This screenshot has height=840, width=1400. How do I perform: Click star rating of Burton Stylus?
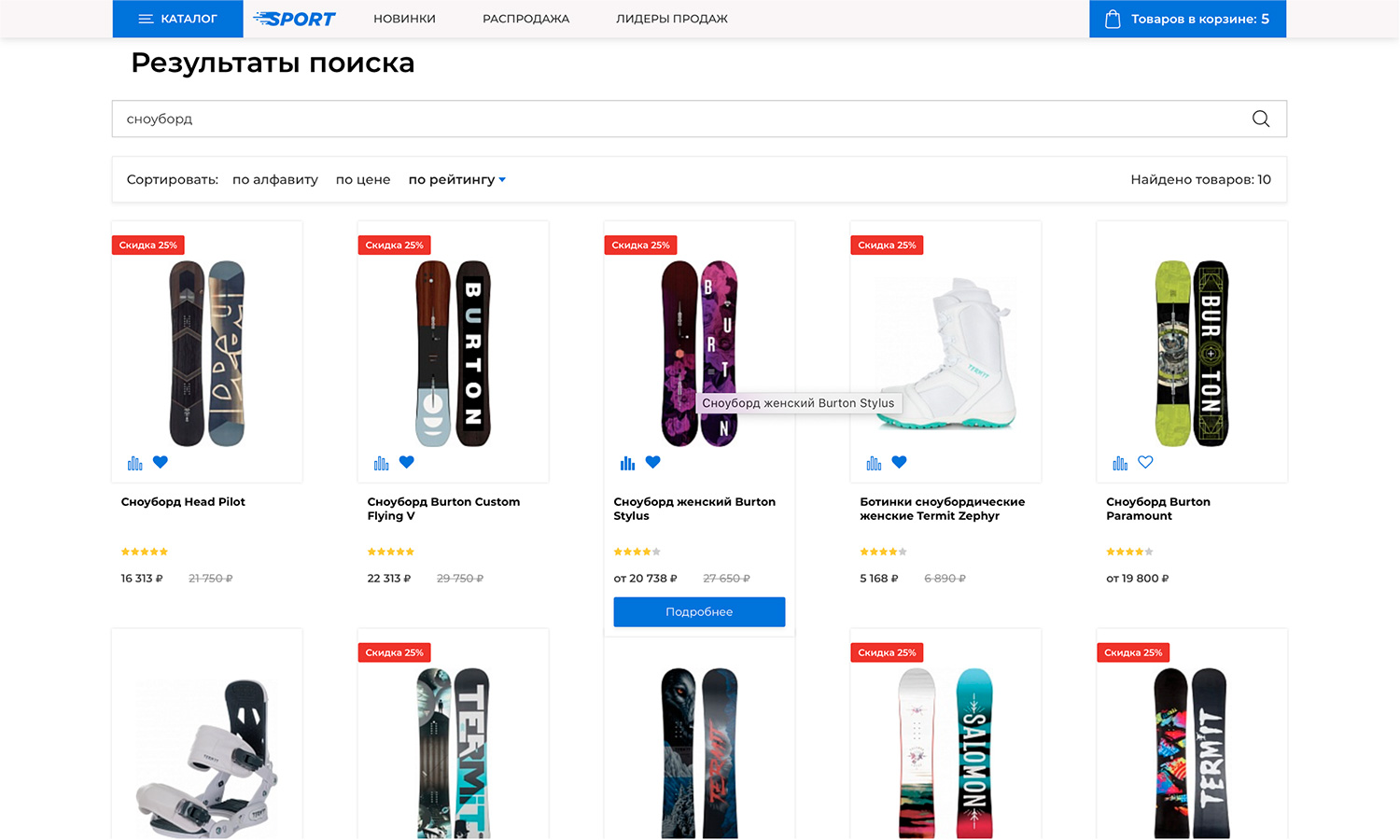[x=637, y=552]
